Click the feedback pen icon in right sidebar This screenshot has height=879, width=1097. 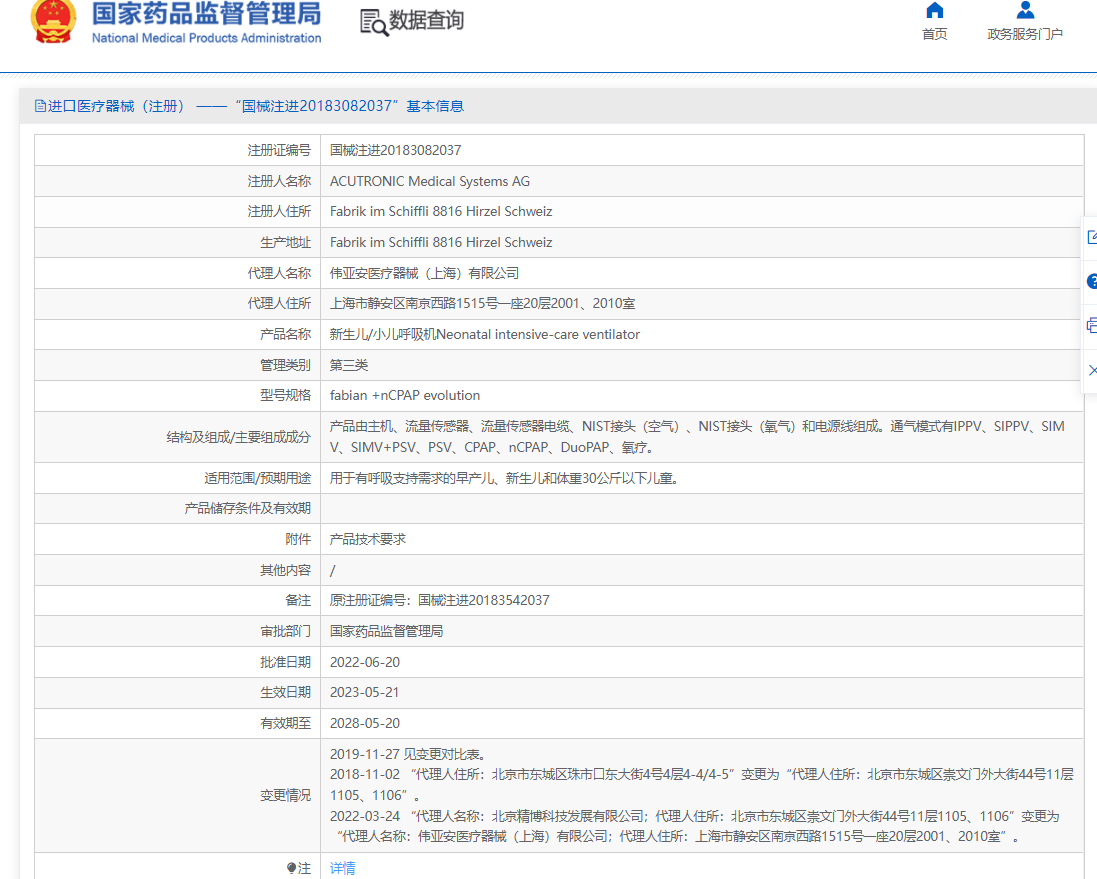(x=1092, y=236)
